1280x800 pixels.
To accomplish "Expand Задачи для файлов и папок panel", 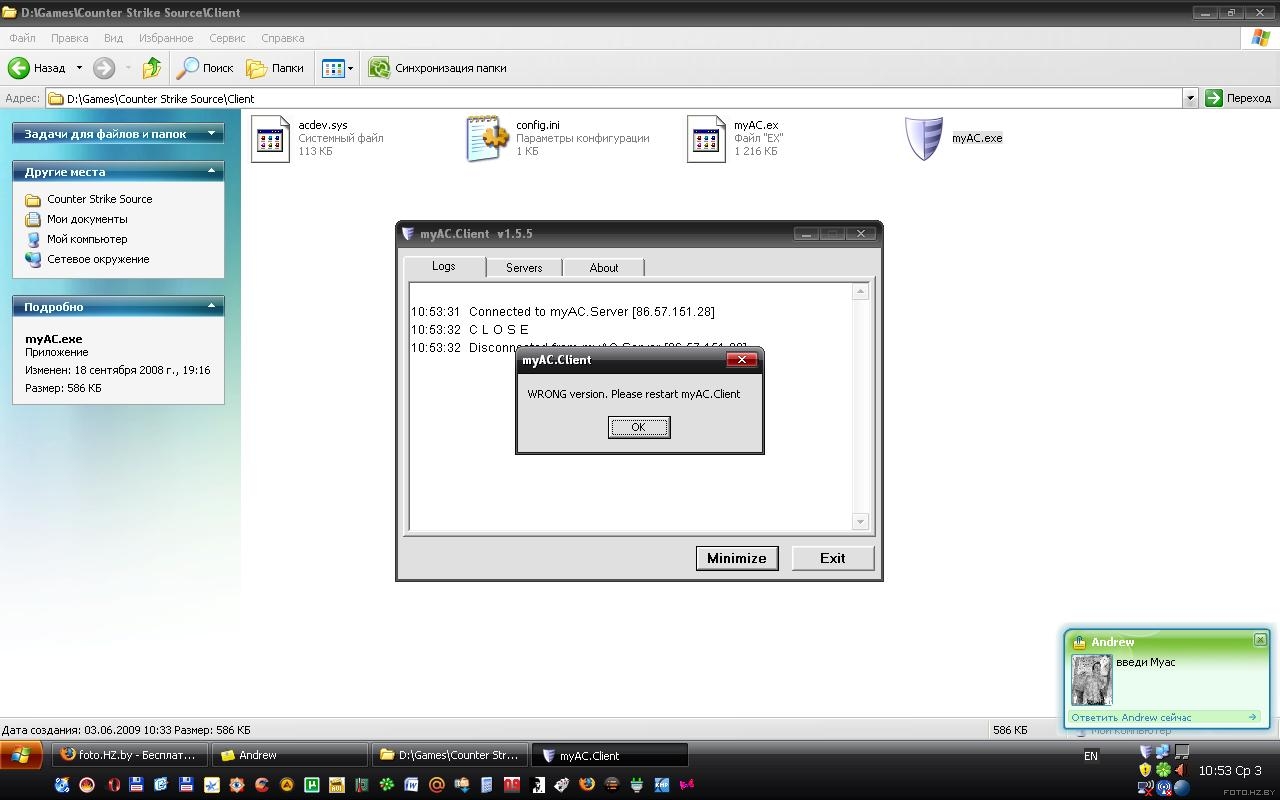I will pyautogui.click(x=212, y=133).
